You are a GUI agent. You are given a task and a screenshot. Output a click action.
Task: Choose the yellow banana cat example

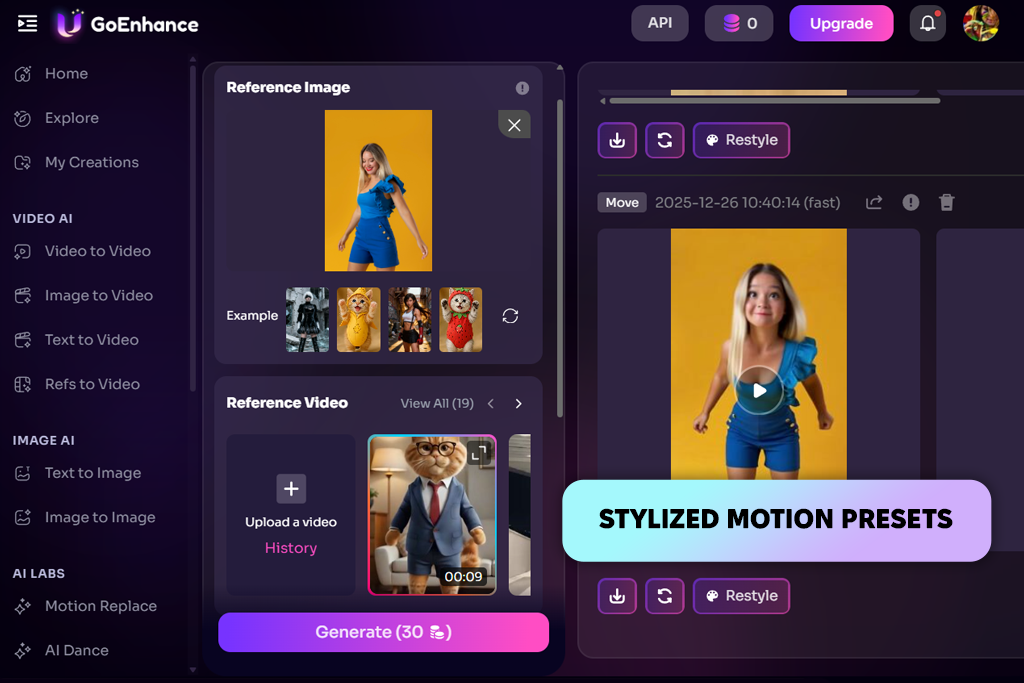tap(359, 320)
